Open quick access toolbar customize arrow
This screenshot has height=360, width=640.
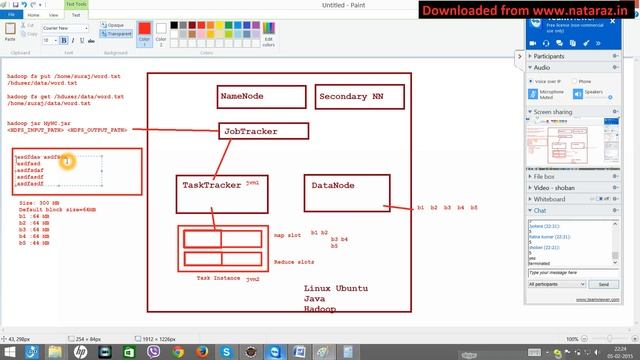(40, 5)
